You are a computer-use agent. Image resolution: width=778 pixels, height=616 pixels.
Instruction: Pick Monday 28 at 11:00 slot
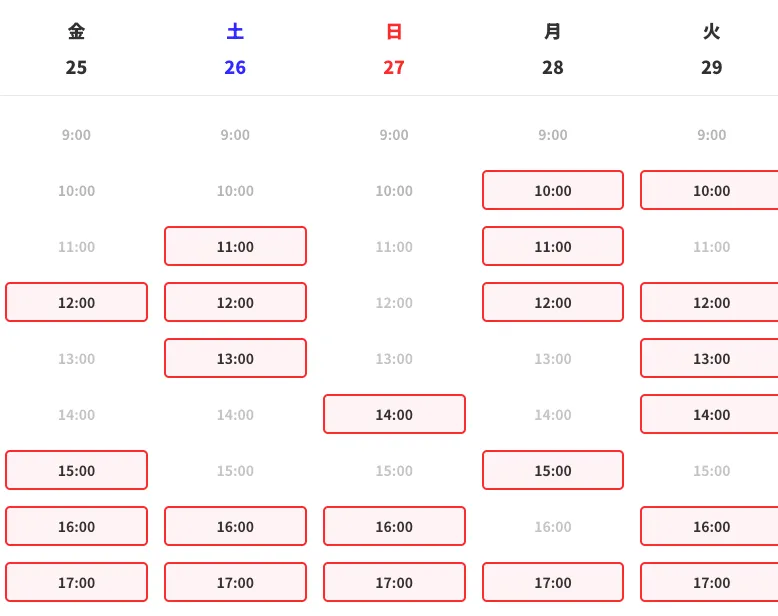point(553,246)
